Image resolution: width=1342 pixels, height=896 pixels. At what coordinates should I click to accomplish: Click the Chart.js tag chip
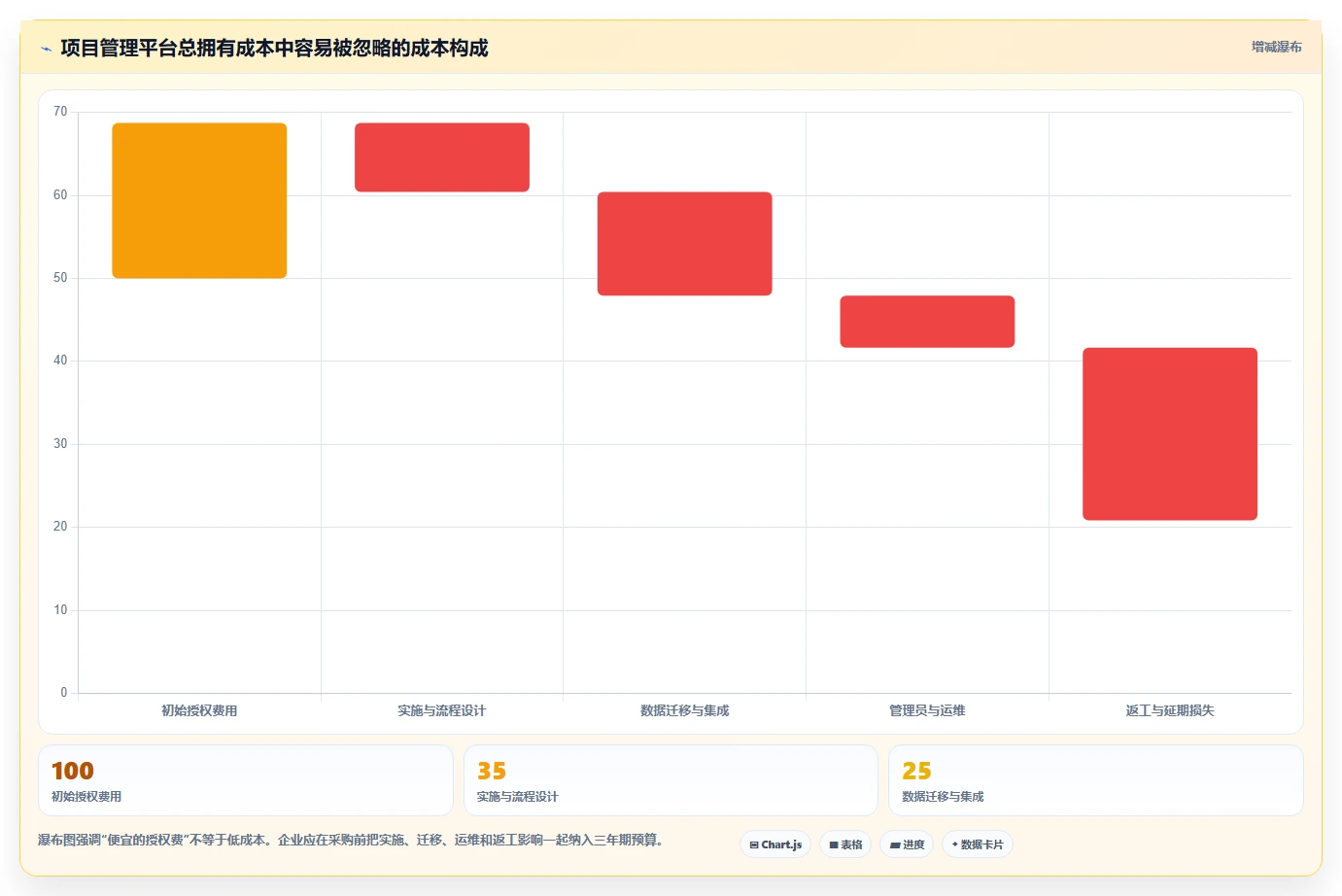tap(775, 844)
